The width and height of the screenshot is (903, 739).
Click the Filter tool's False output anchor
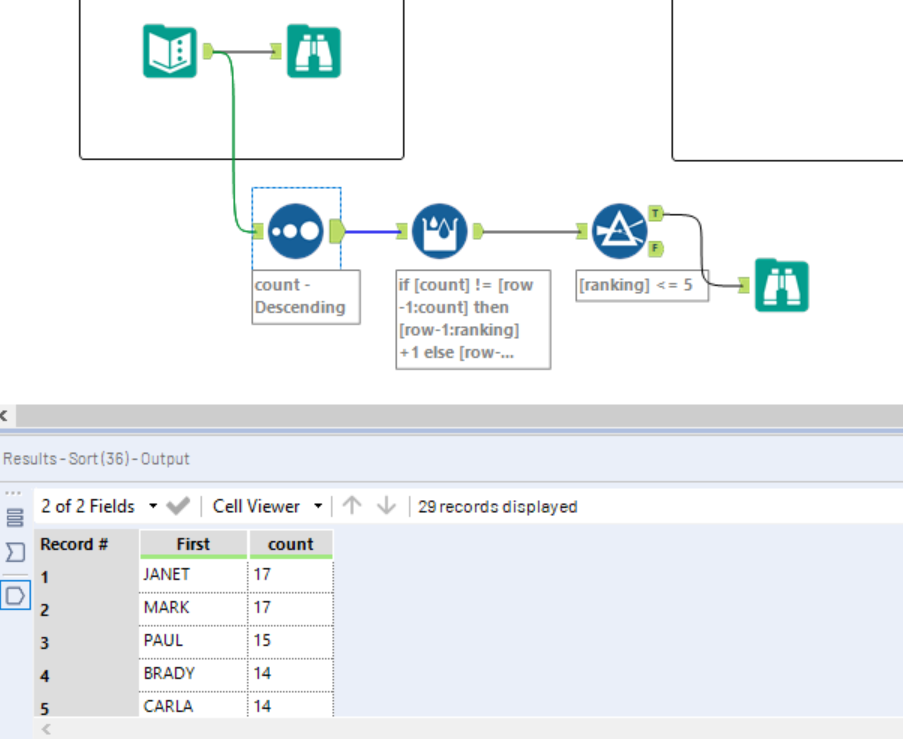click(x=655, y=249)
